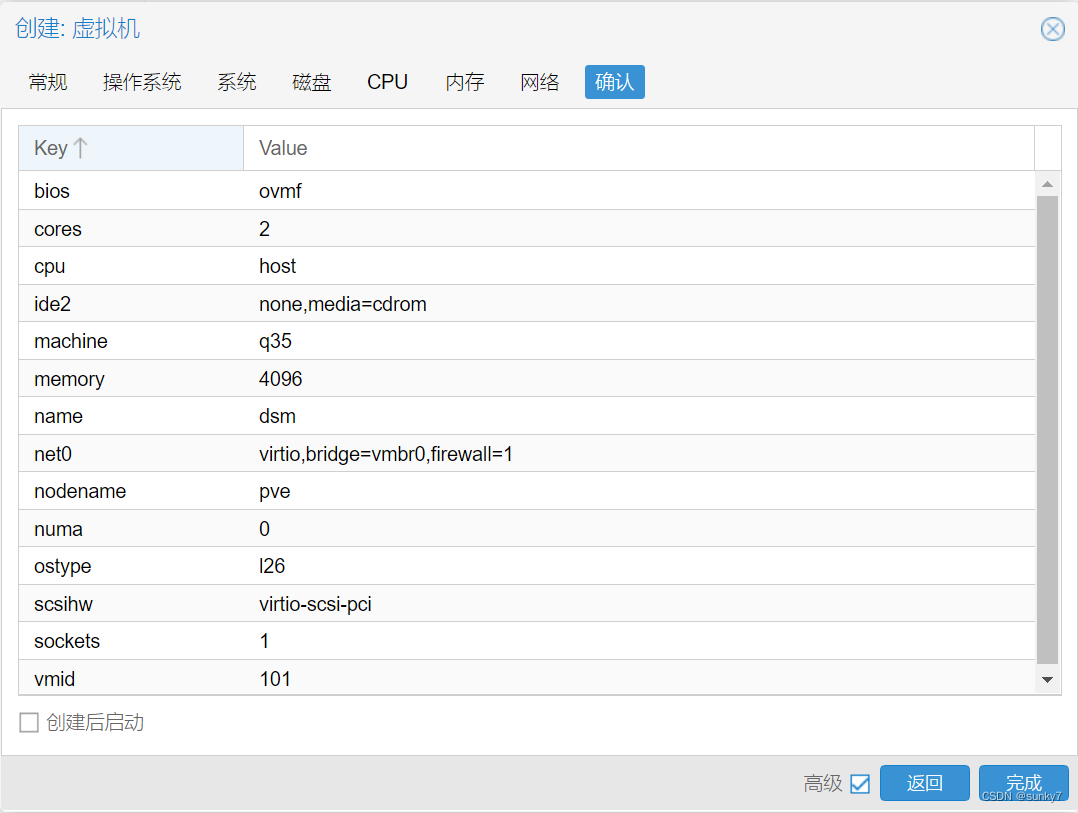Click the virtio,bridge=vmbr0,firewall=1 value
Image resolution: width=1078 pixels, height=813 pixels.
click(386, 454)
